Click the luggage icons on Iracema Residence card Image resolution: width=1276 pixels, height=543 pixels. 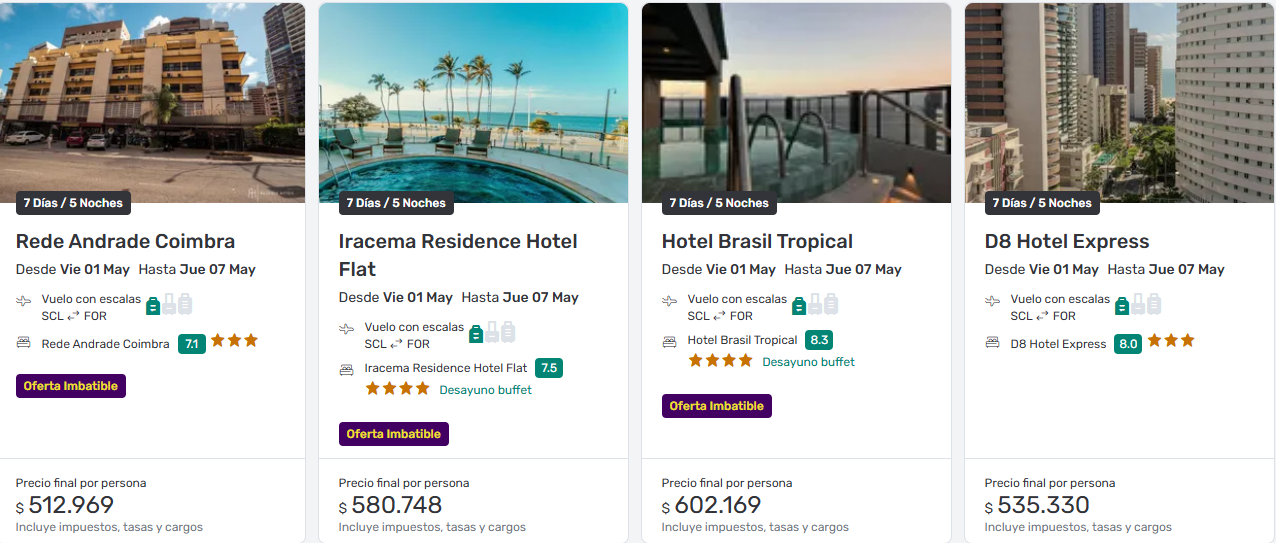(x=493, y=332)
